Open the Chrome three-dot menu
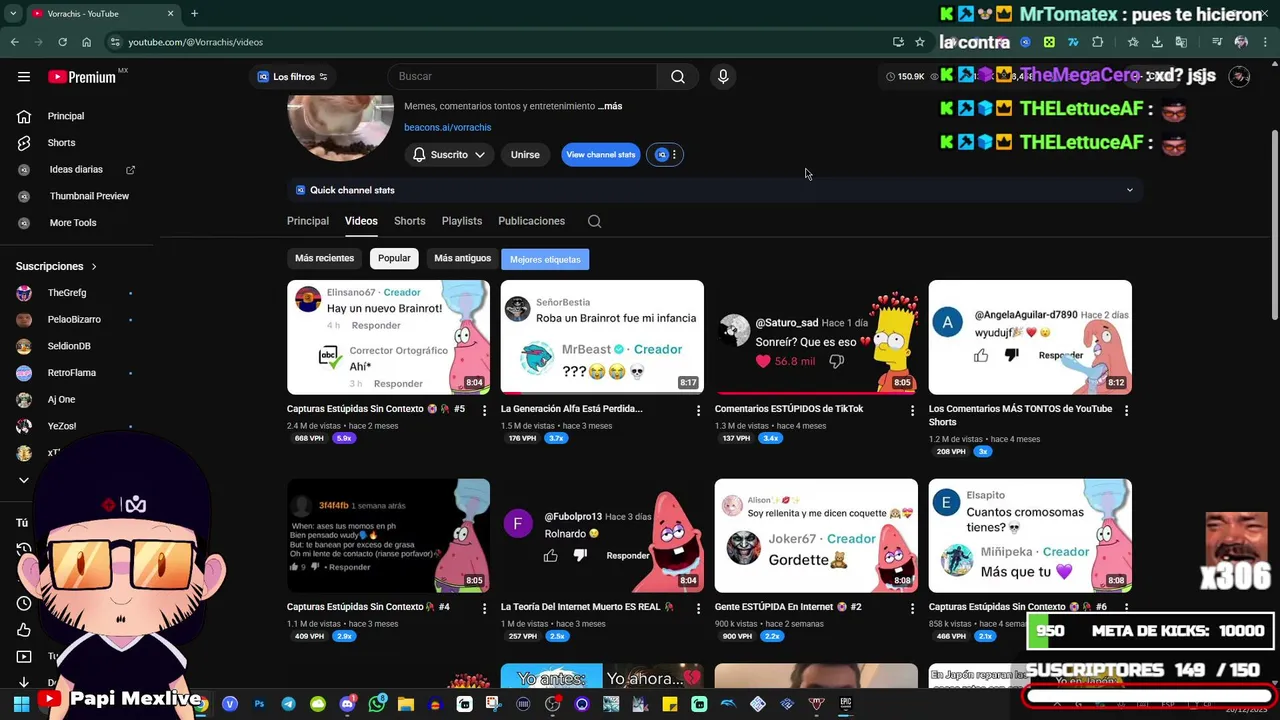 (1264, 42)
